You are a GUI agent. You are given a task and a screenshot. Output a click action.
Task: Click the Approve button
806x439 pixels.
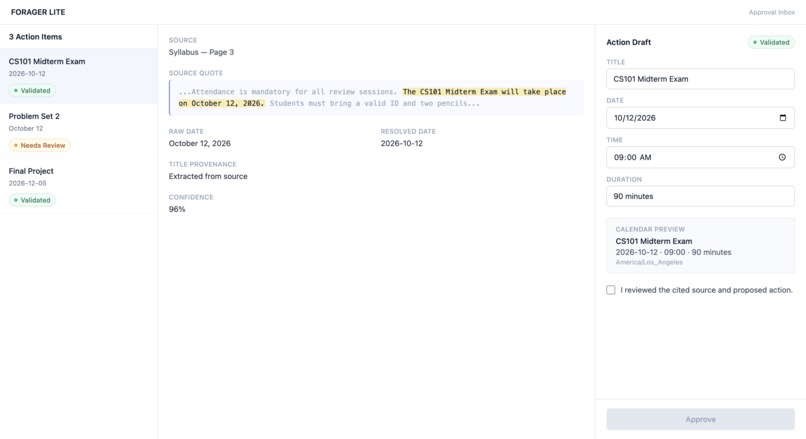[700, 419]
